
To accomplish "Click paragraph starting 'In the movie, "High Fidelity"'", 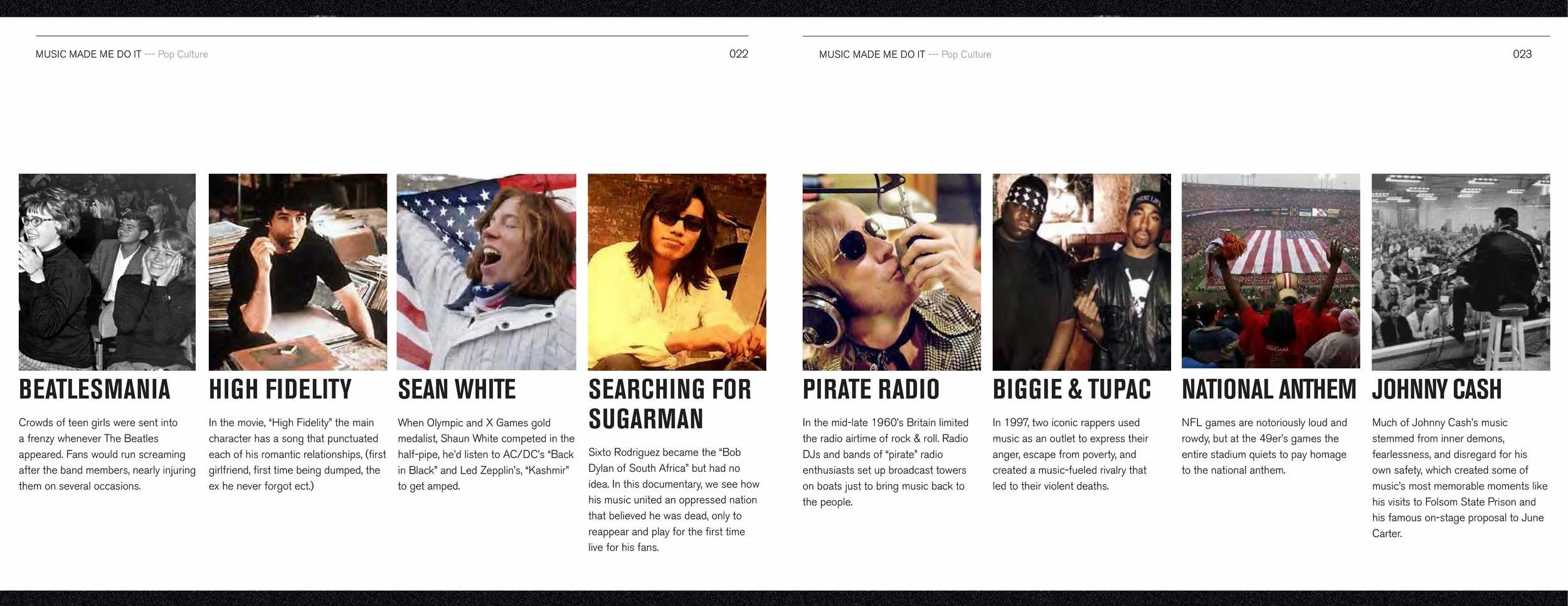I will (297, 454).
